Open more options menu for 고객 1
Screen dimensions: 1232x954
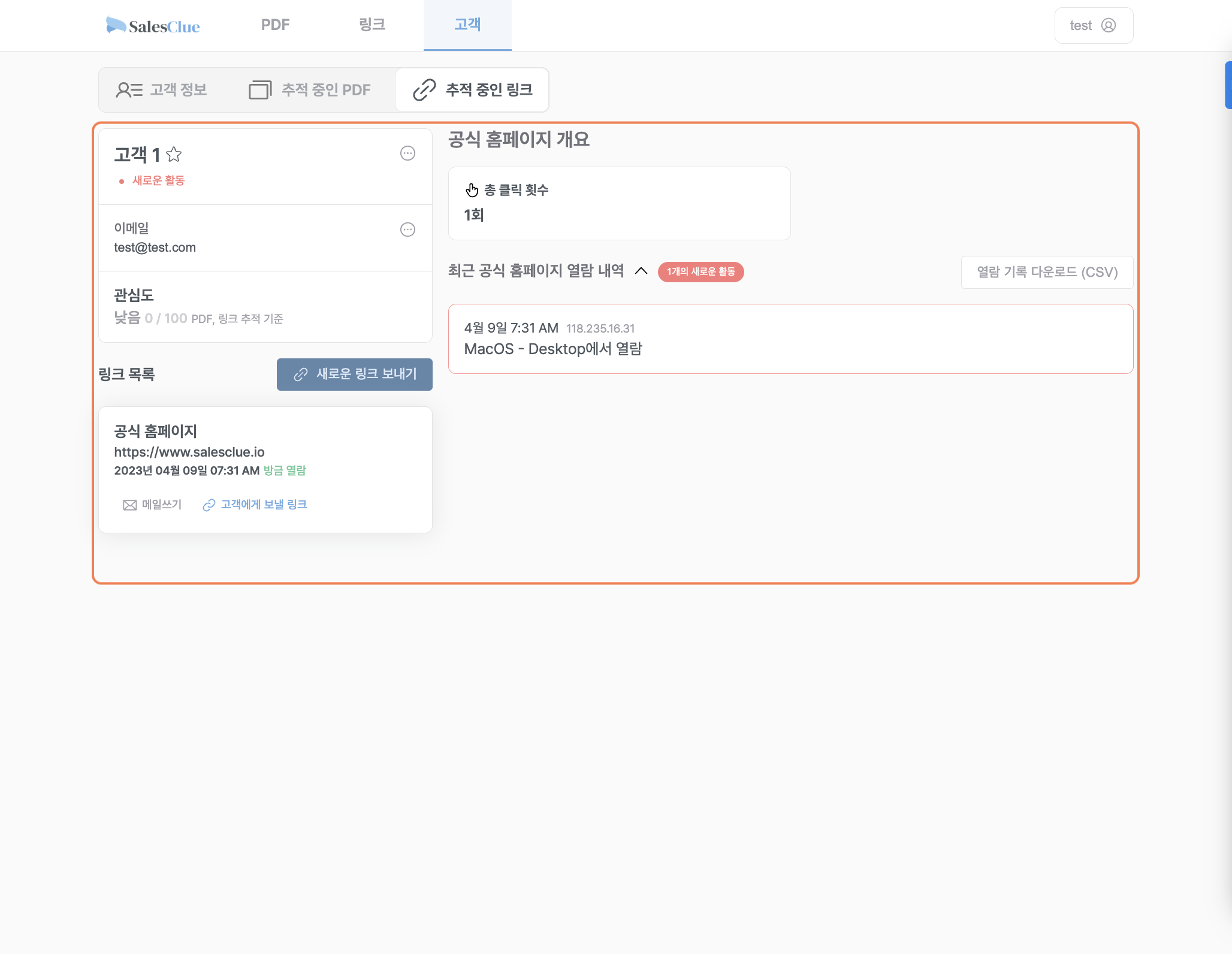407,153
